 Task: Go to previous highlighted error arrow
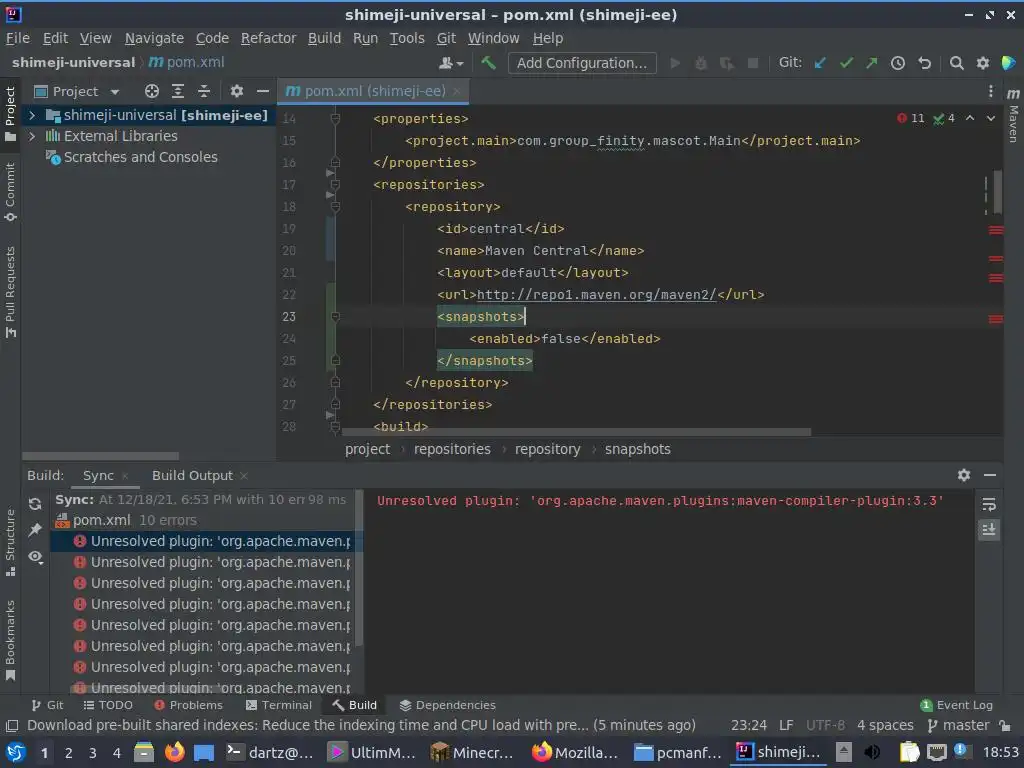[970, 118]
